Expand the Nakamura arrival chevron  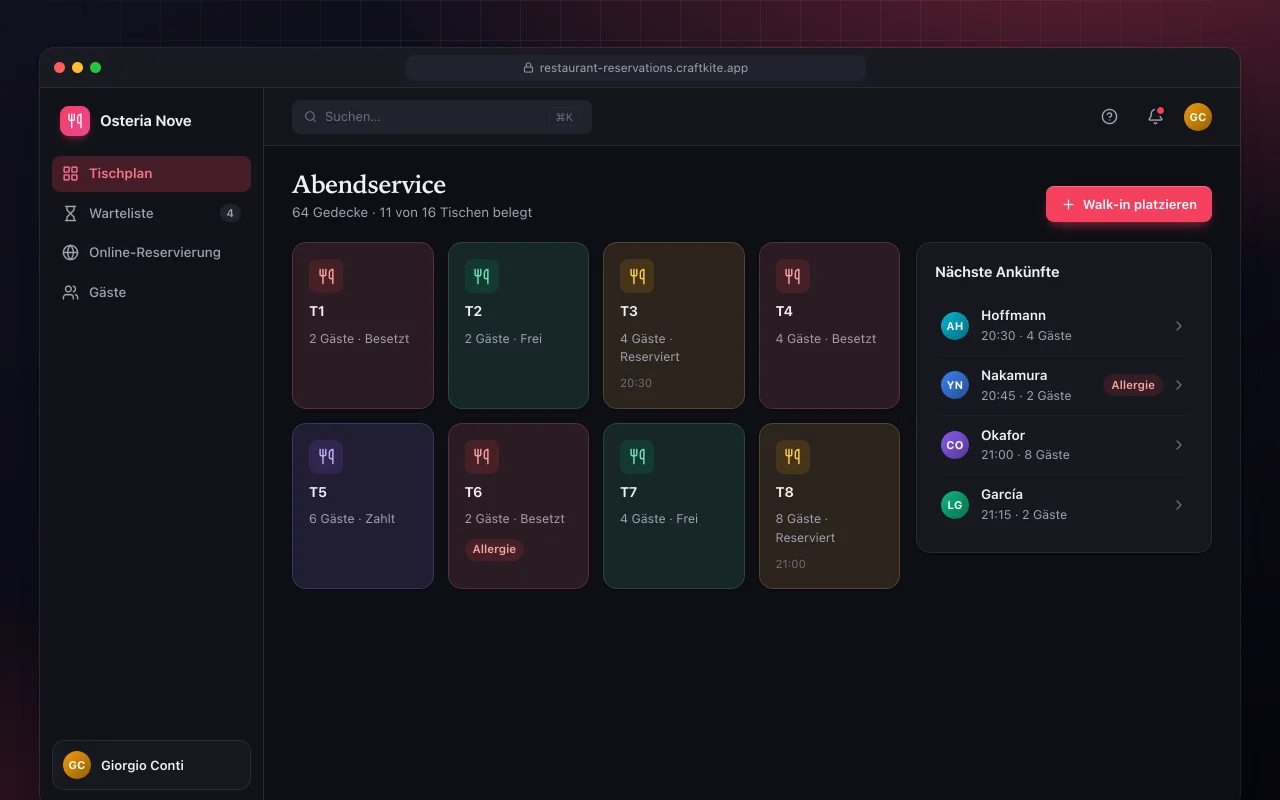(x=1179, y=385)
